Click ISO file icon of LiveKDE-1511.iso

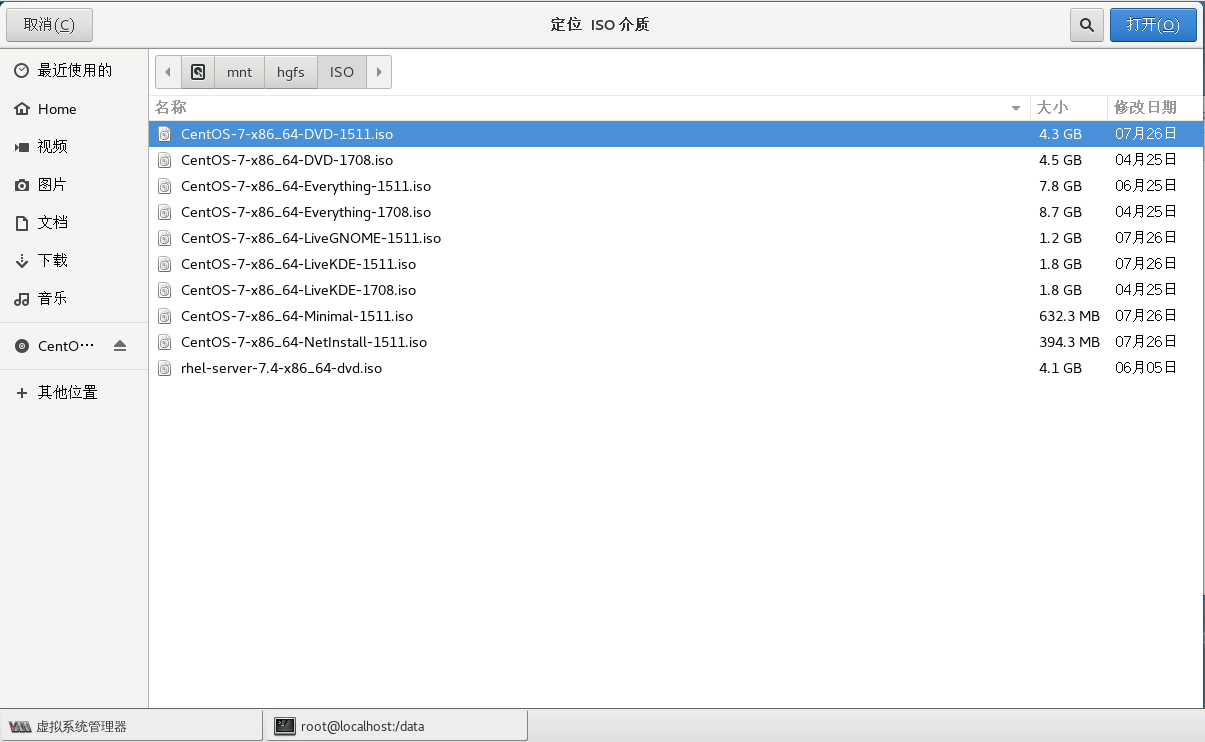click(x=165, y=264)
